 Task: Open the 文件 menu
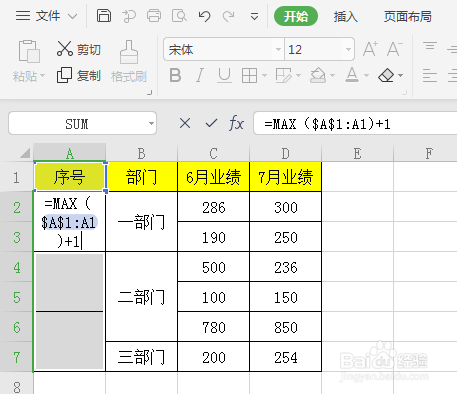48,16
